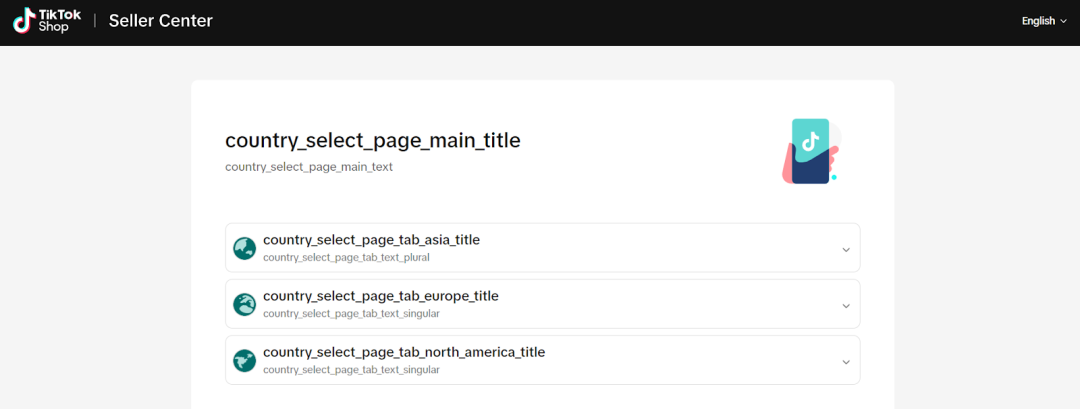Screen dimensions: 1080x409
Task: Click the phone illustration with TikTok logo
Action: point(810,151)
